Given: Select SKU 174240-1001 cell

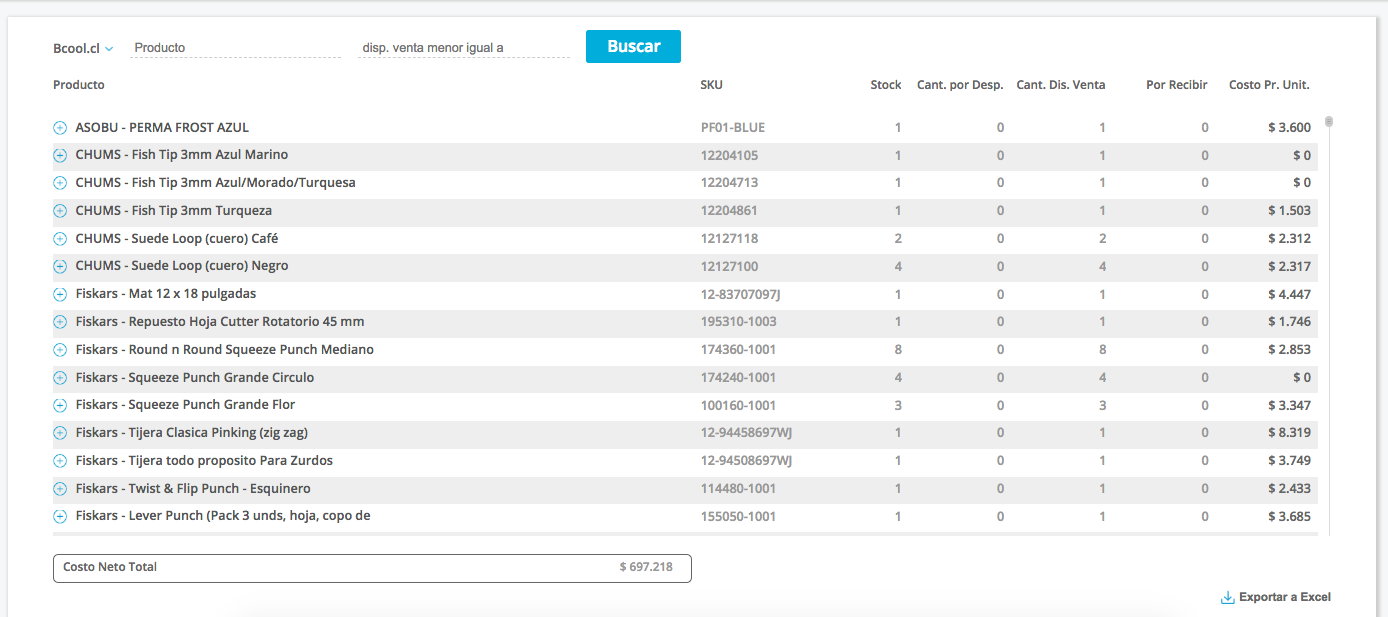Looking at the screenshot, I should coord(738,378).
